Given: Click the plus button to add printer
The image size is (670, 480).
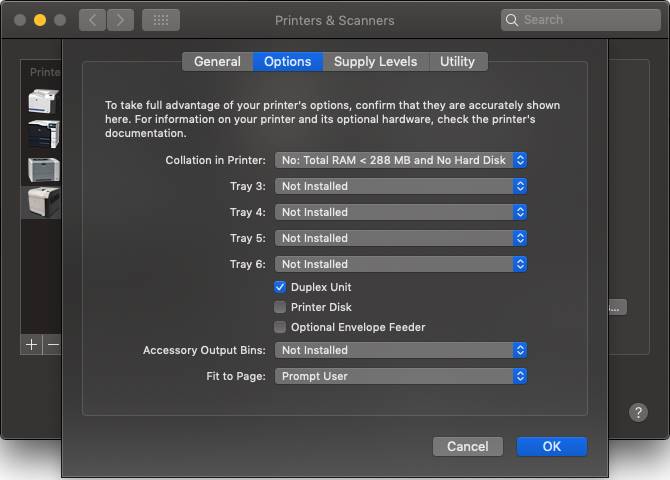Looking at the screenshot, I should pos(32,344).
